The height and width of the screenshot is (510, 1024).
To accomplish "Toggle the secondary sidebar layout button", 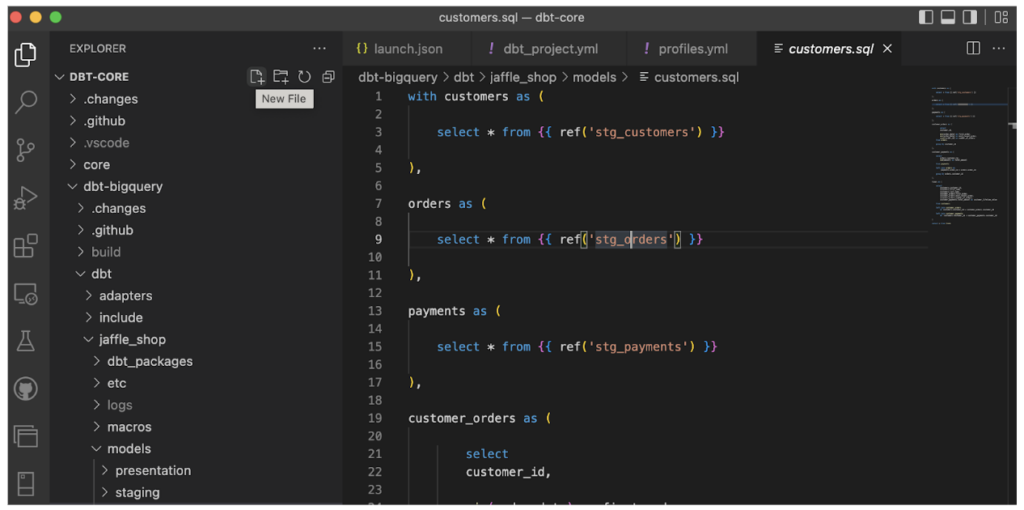I will point(969,18).
